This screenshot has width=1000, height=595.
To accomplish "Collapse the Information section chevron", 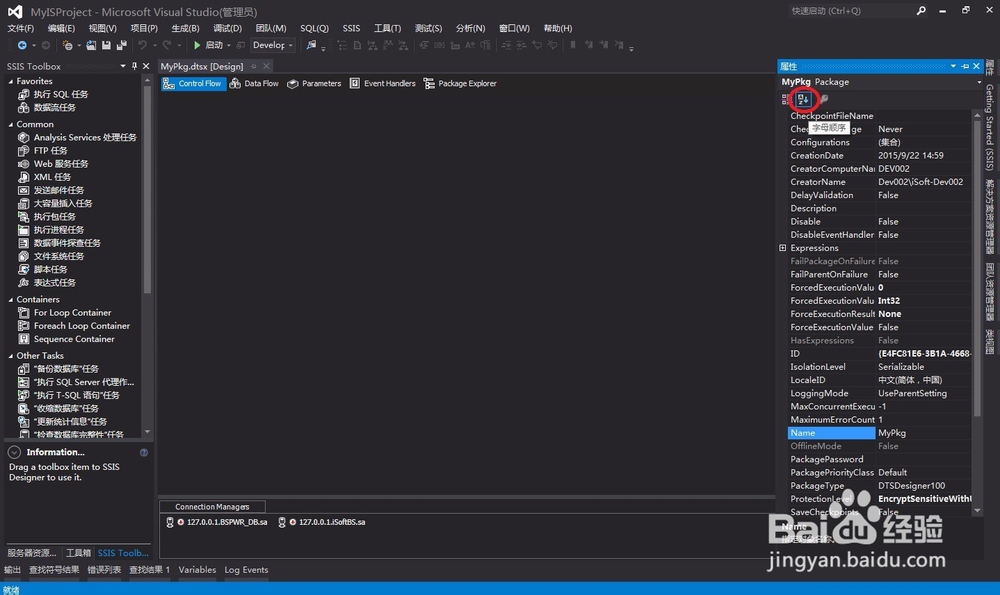I will pos(14,452).
